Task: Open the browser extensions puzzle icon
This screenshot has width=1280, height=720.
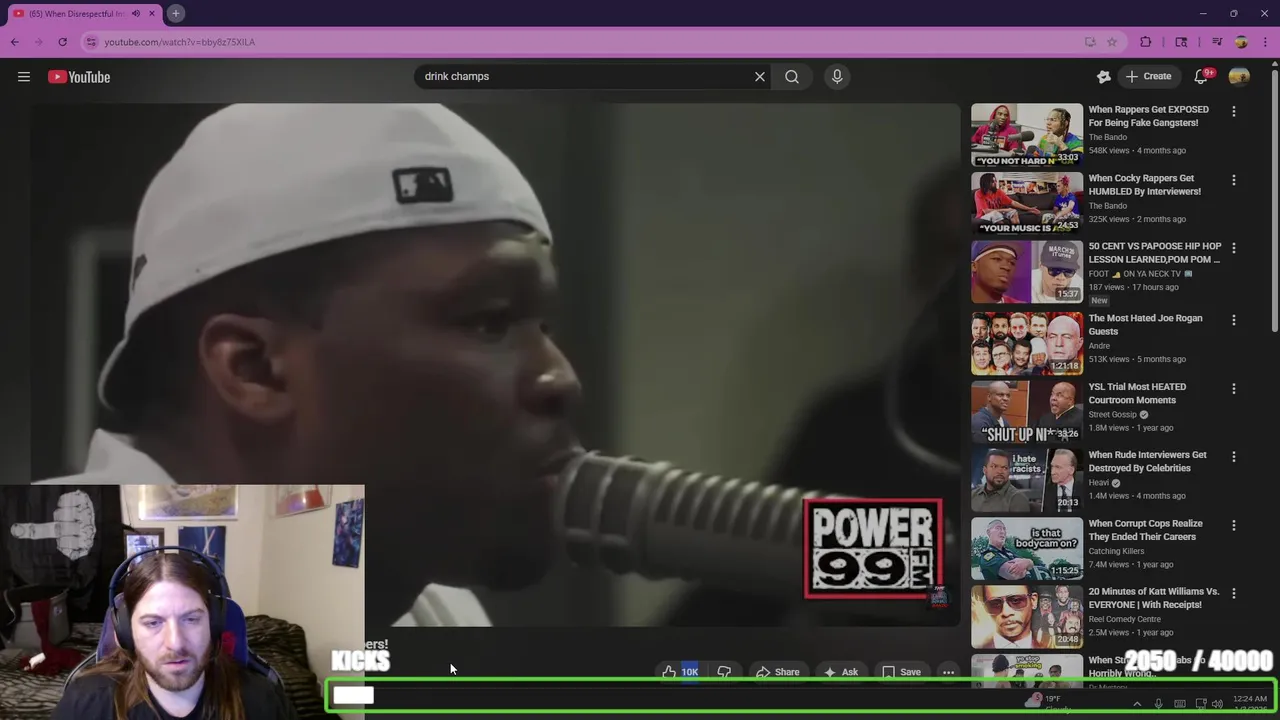Action: click(1146, 42)
